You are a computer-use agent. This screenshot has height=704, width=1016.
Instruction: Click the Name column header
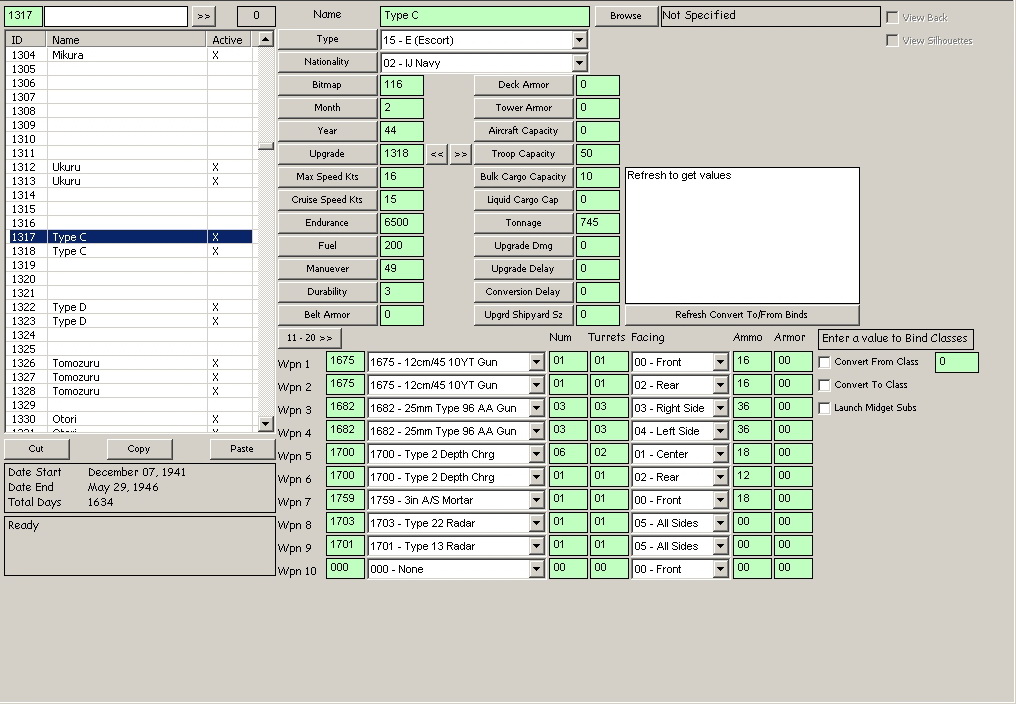coord(126,40)
